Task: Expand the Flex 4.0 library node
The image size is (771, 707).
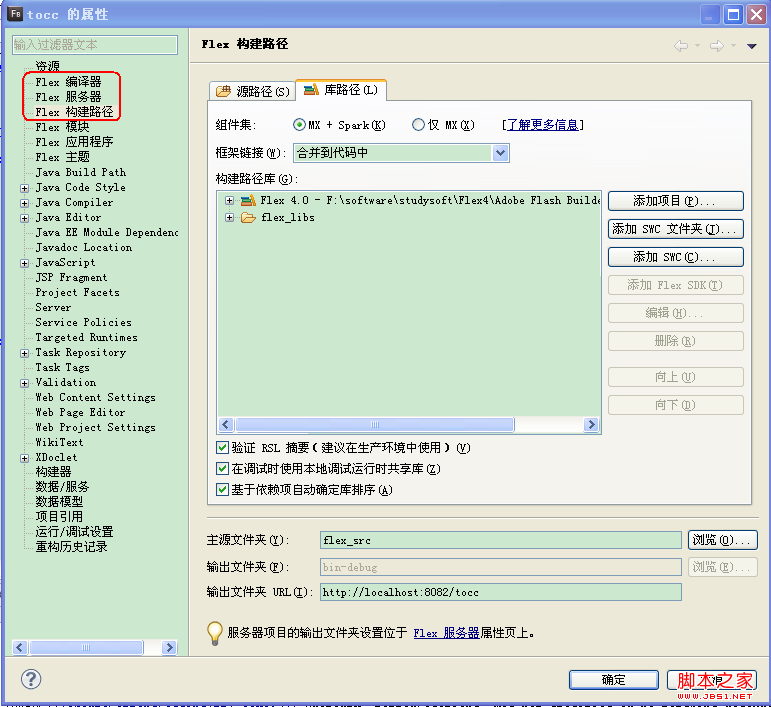Action: 229,200
